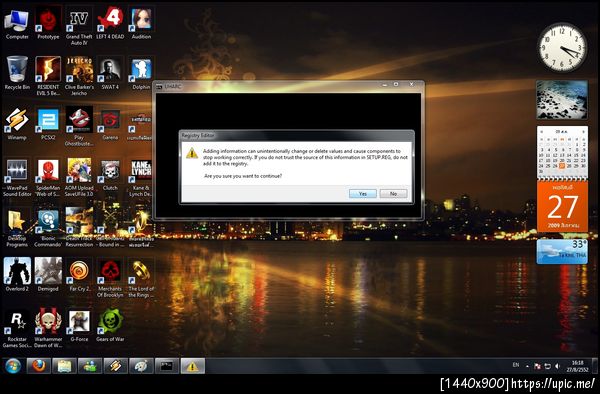Select the LEFT 4 DEAD shortcut

click(x=110, y=24)
